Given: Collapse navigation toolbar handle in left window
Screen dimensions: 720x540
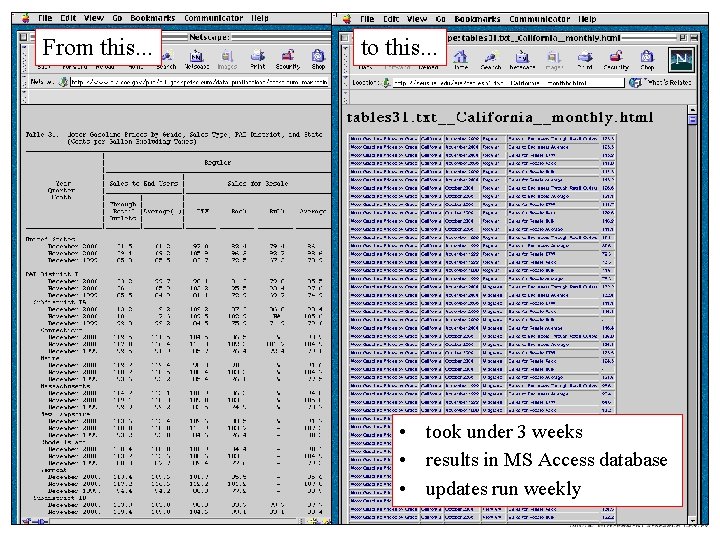Looking at the screenshot, I should tap(24, 58).
